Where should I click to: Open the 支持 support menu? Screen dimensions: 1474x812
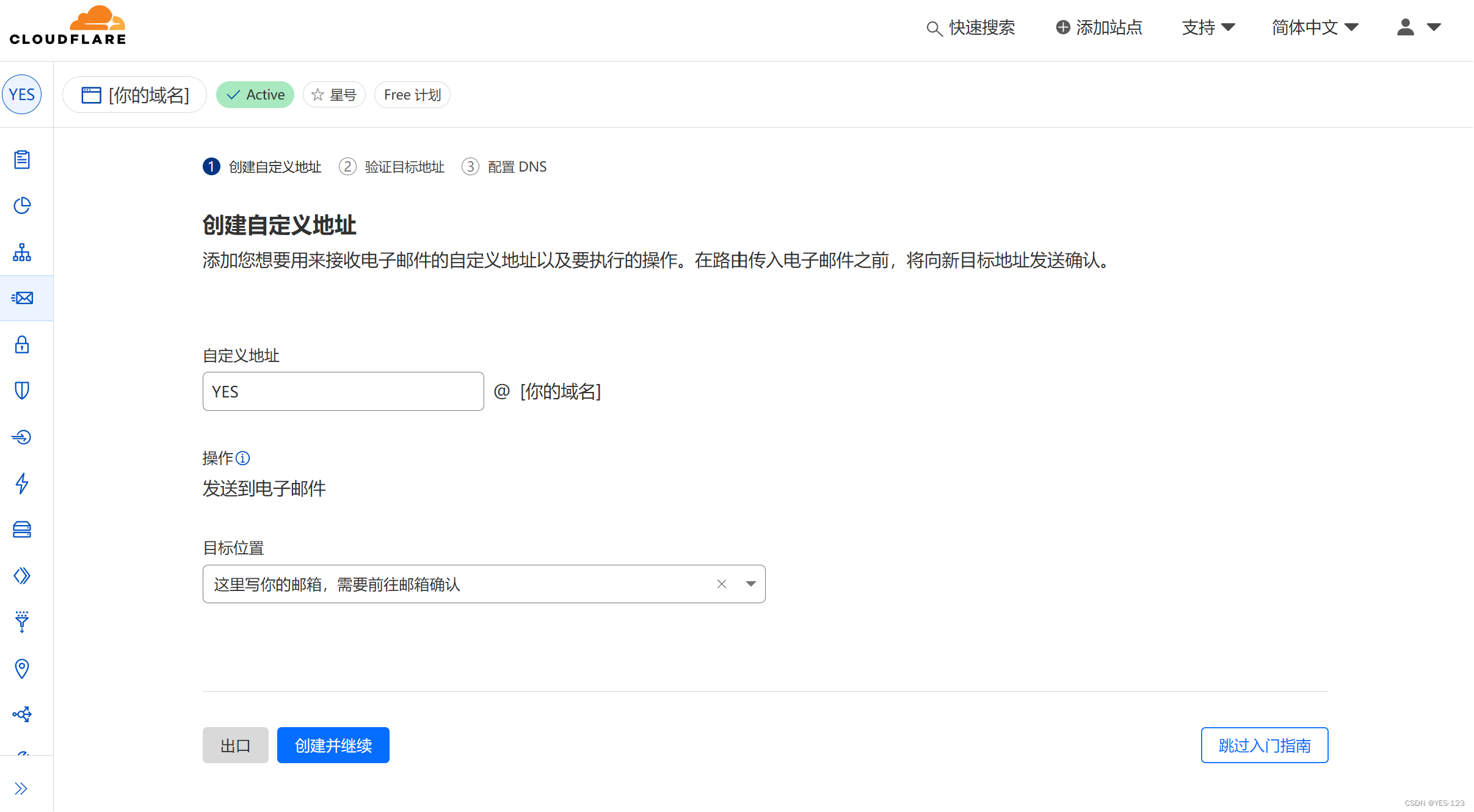point(1208,27)
